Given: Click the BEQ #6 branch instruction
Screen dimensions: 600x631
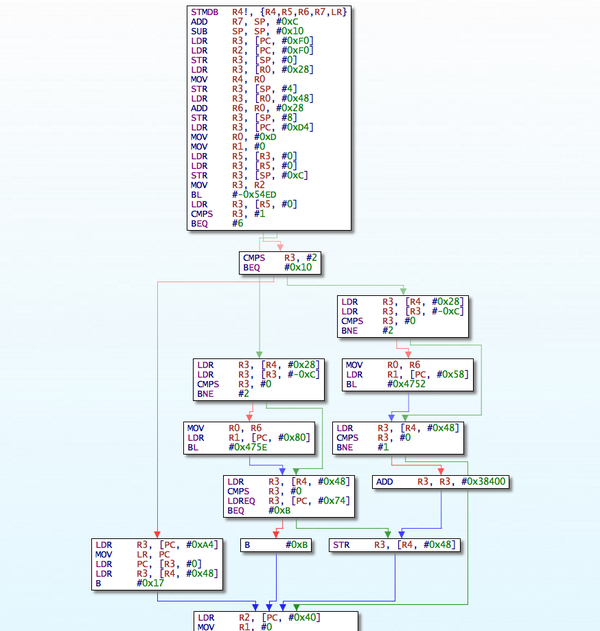Looking at the screenshot, I should point(217,224).
